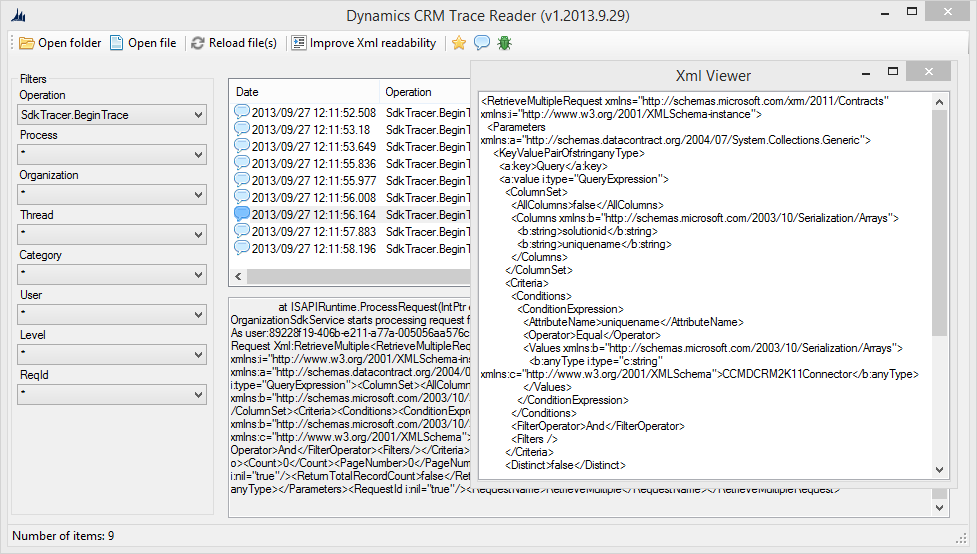Close the Xml Viewer window
Image resolution: width=977 pixels, height=554 pixels.
tap(928, 72)
